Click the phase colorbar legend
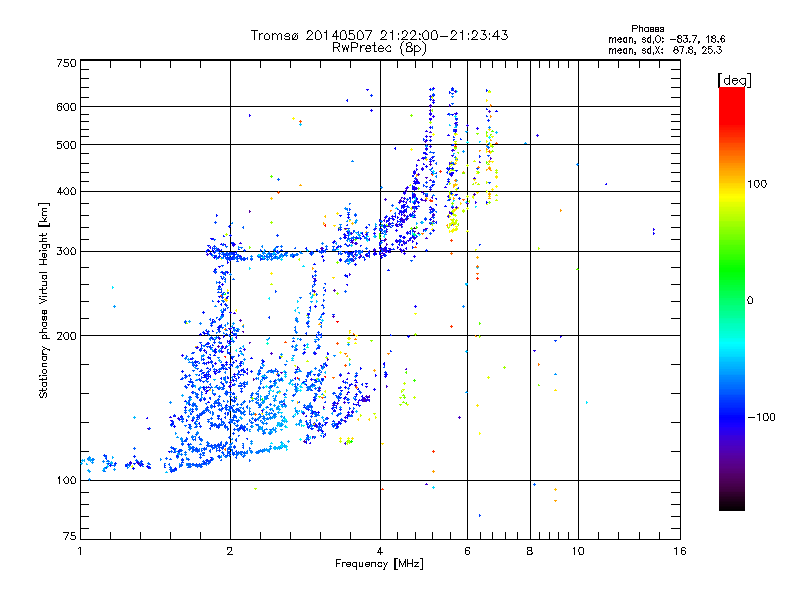 click(732, 298)
